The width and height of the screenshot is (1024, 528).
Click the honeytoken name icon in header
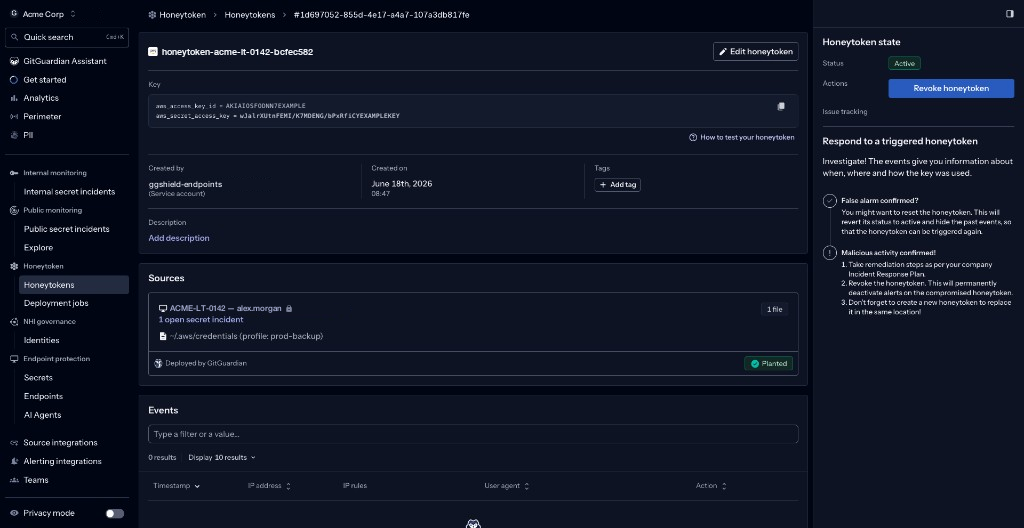[x=153, y=52]
